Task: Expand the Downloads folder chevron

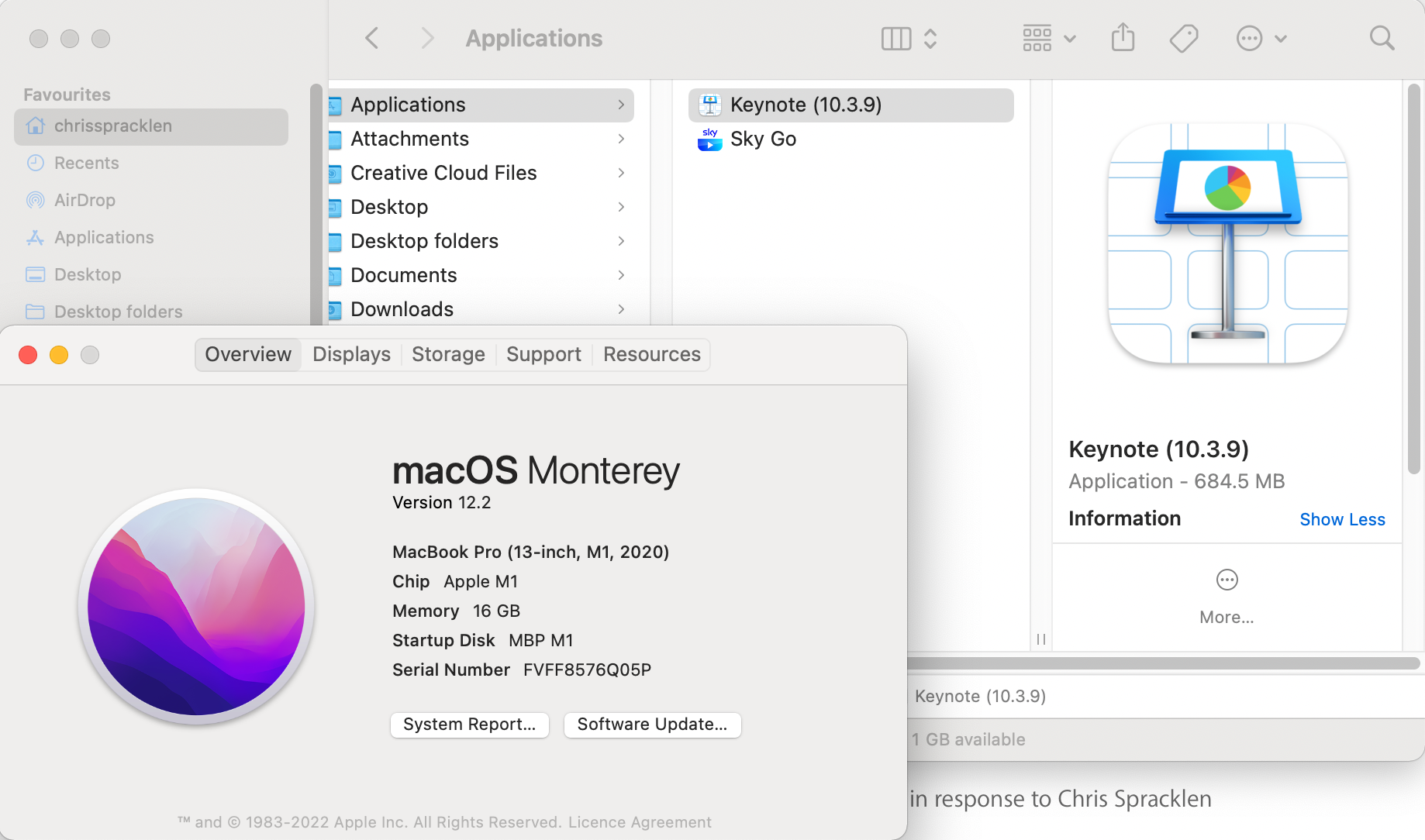Action: point(621,309)
